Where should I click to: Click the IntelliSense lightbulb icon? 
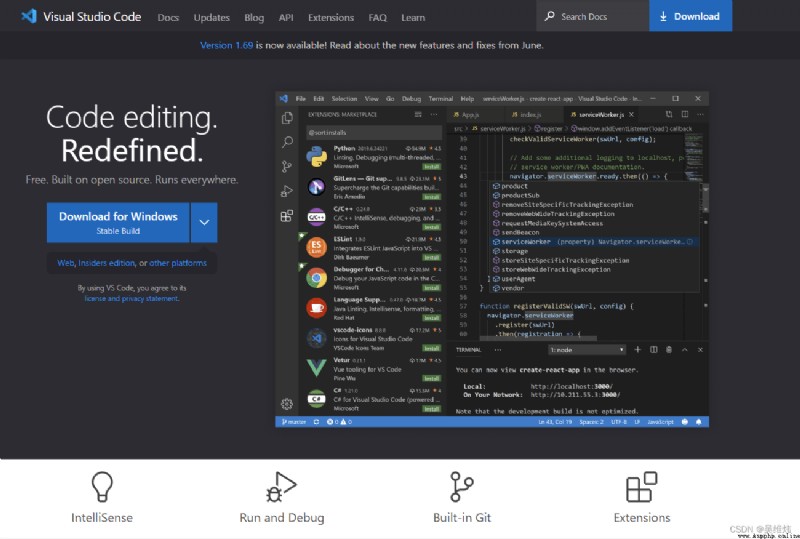click(x=102, y=486)
